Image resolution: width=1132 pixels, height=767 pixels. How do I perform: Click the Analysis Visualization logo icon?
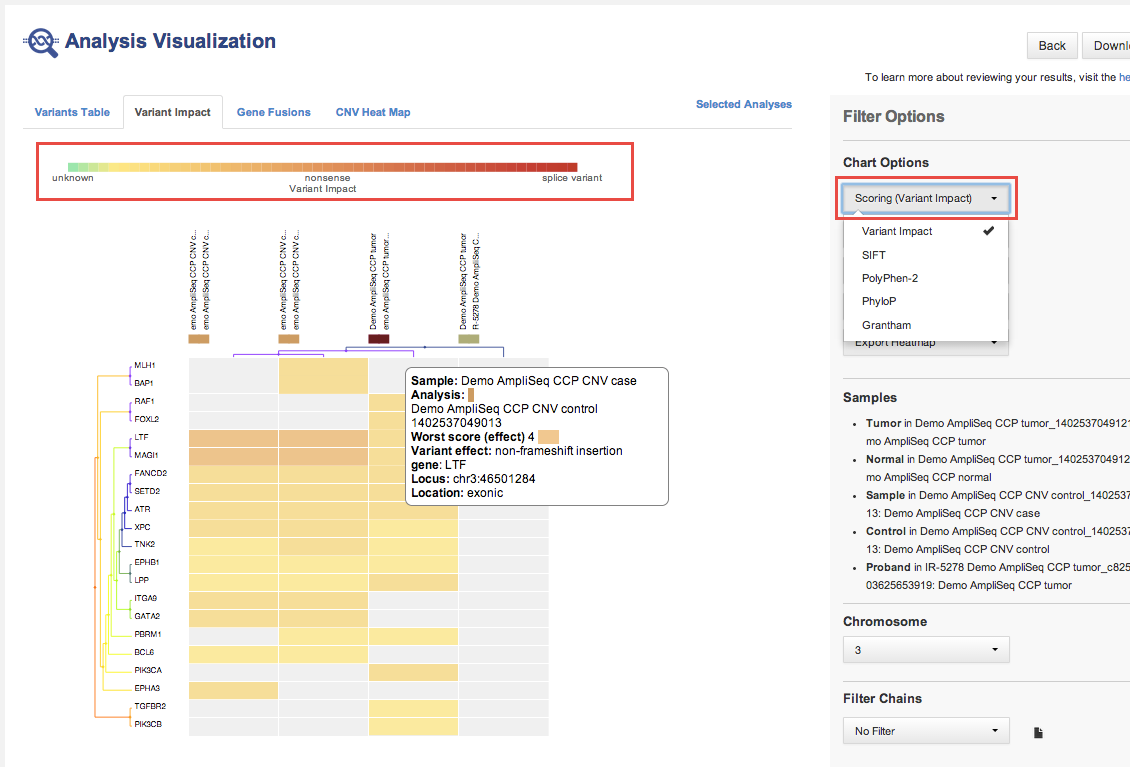pyautogui.click(x=41, y=42)
